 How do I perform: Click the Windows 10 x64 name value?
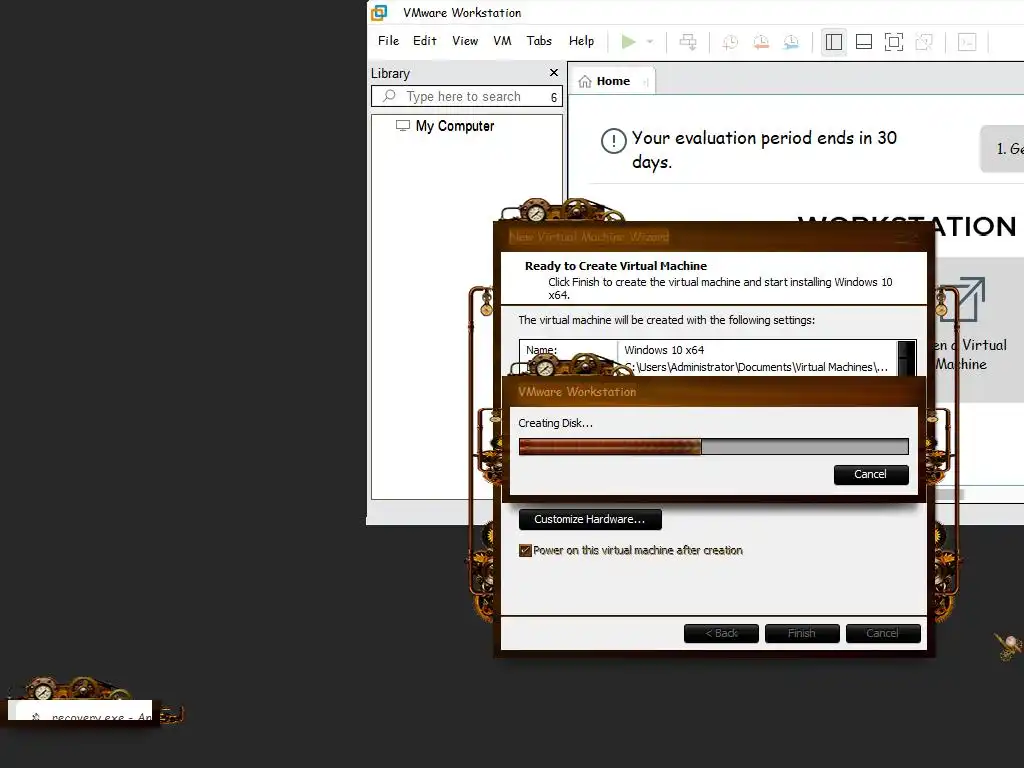[664, 349]
